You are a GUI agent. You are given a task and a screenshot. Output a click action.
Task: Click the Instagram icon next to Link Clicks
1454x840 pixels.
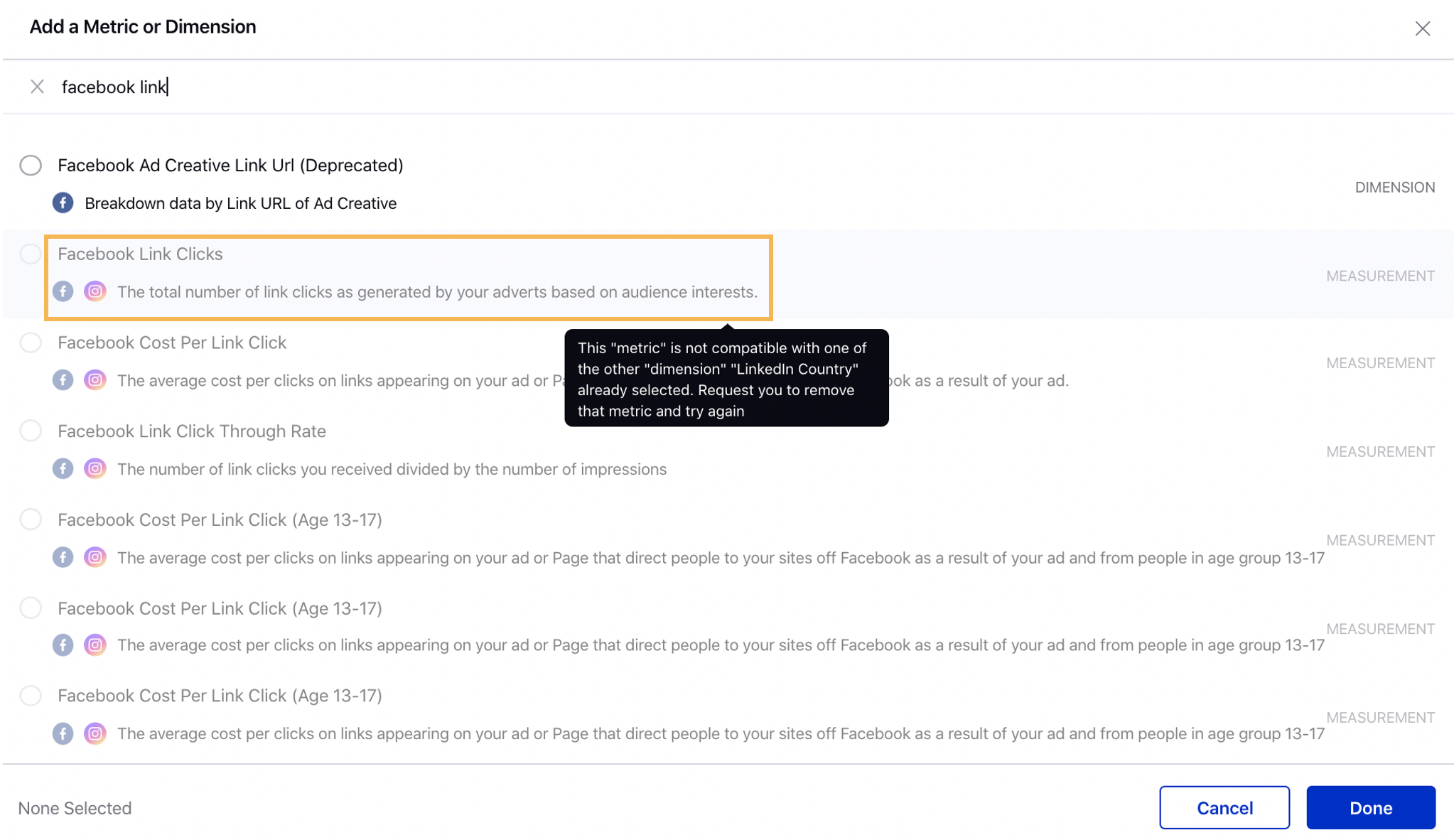(96, 291)
